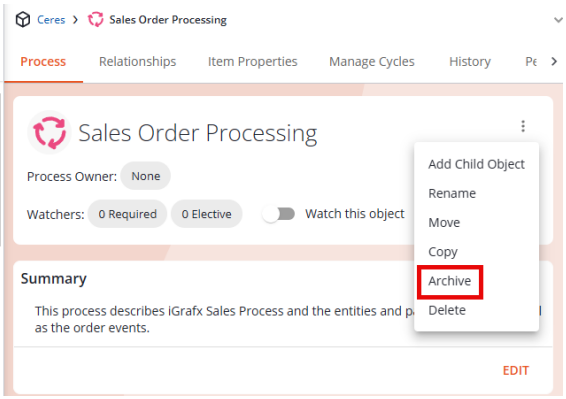Go to the History tab
Screen dimensions: 566x399
tap(470, 61)
